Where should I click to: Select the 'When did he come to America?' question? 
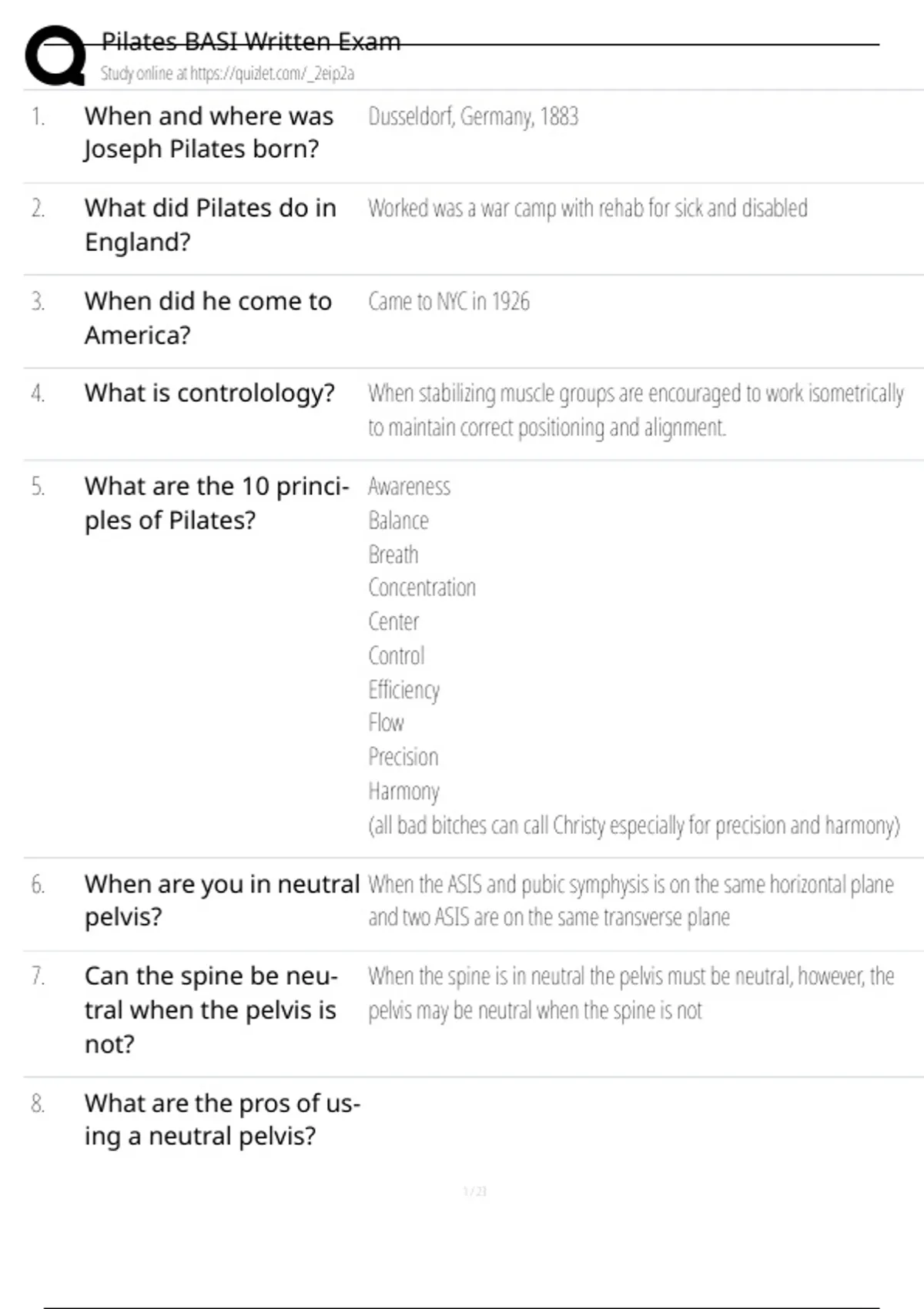click(208, 318)
